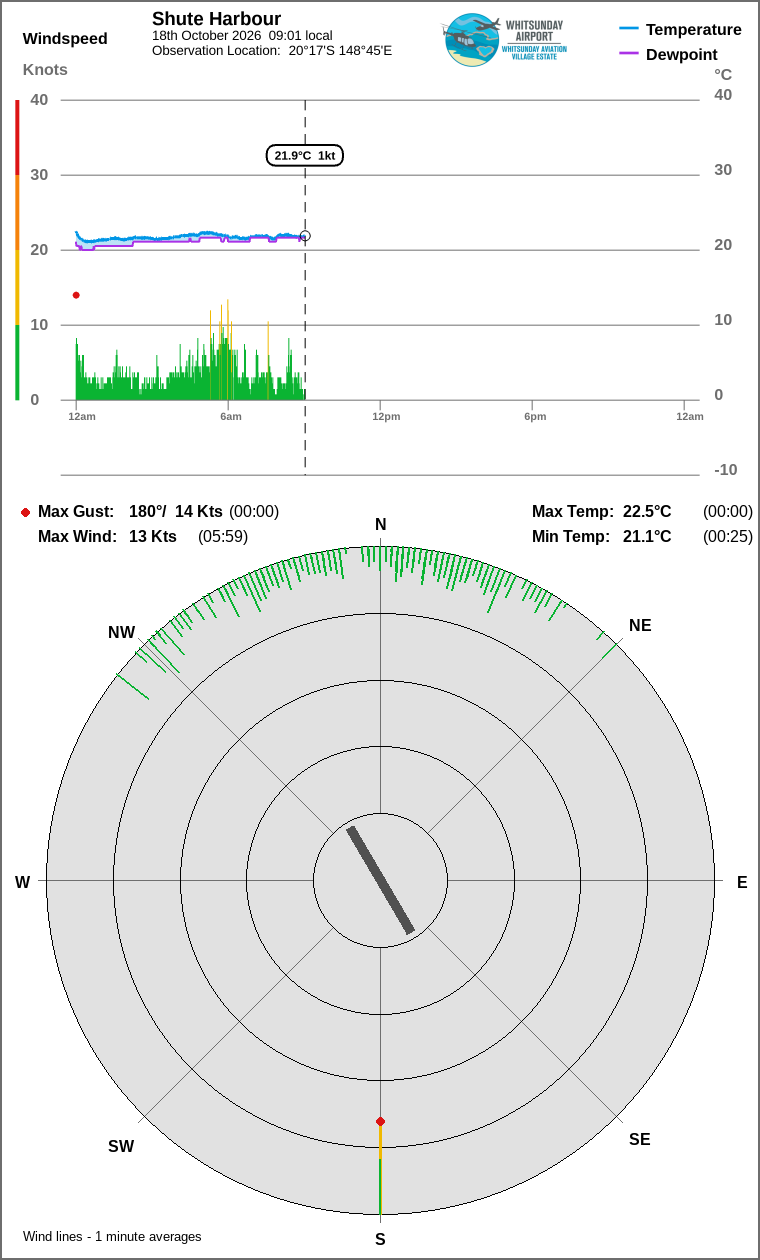This screenshot has width=760, height=1260.
Task: Click the Min Temp 21.1°C value
Action: 647,537
